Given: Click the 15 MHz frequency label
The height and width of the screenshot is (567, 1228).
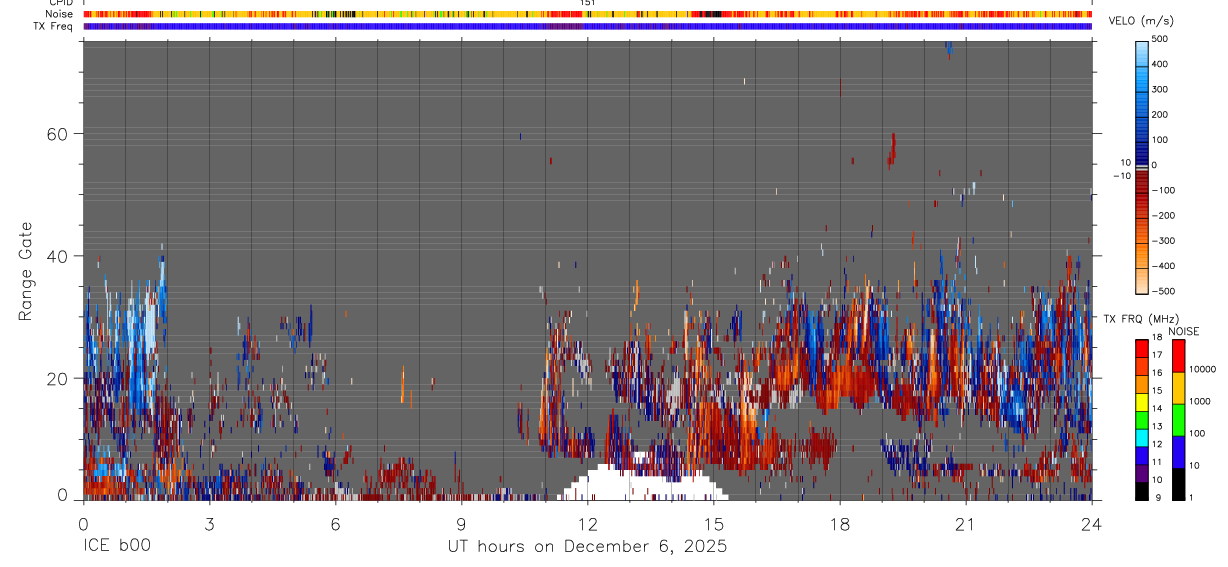Looking at the screenshot, I should click(x=1156, y=393).
